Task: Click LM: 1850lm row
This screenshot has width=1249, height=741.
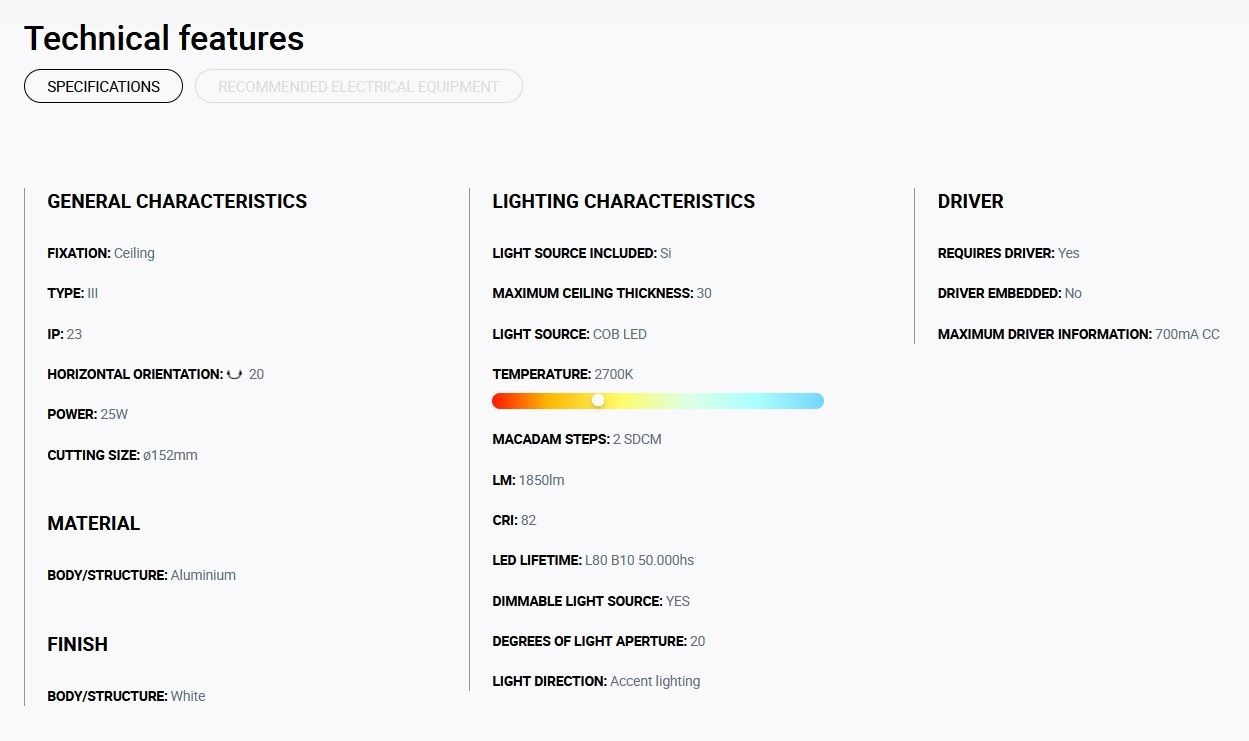Action: click(528, 480)
